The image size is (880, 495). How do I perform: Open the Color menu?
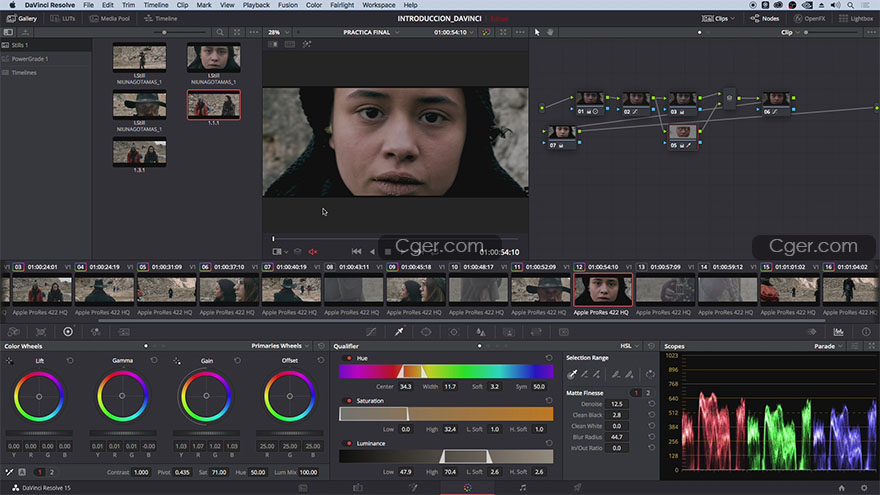tap(314, 5)
